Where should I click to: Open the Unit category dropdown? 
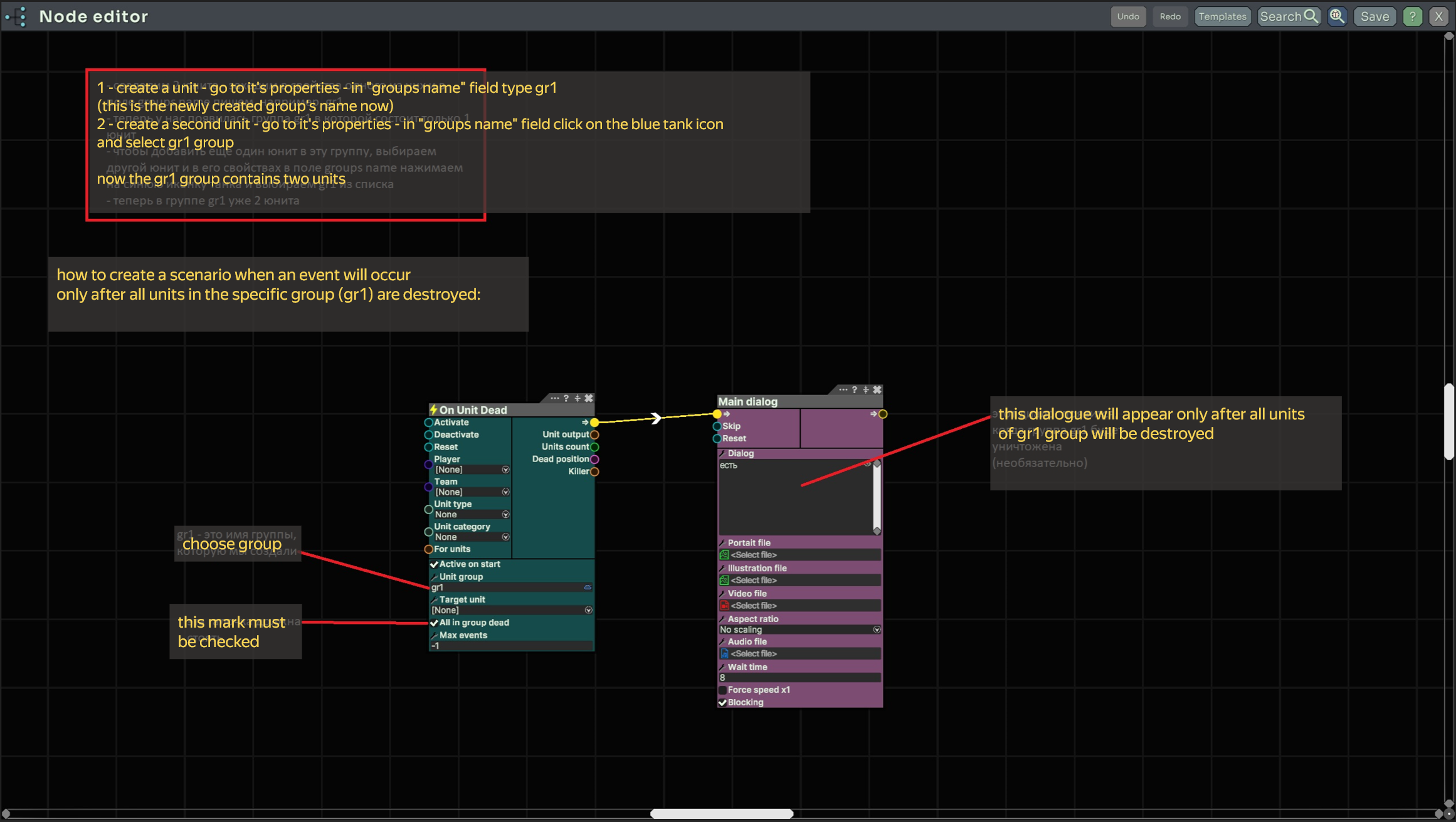point(505,537)
